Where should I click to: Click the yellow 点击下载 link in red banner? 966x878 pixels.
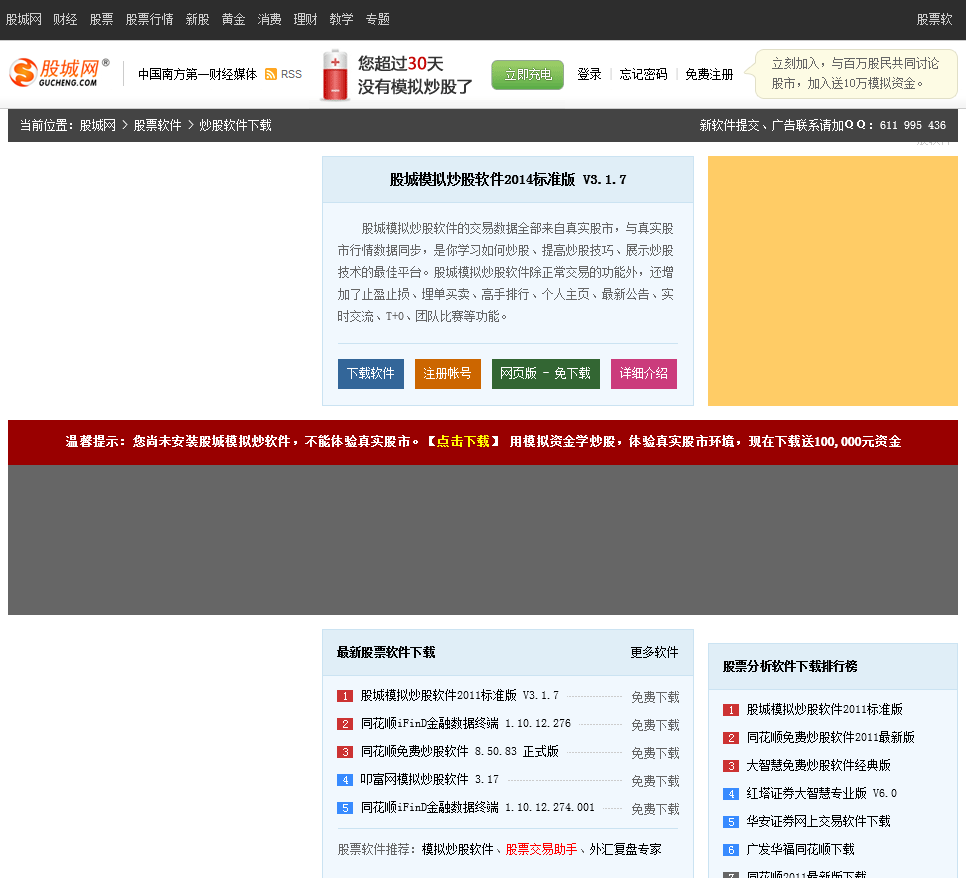[x=463, y=442]
